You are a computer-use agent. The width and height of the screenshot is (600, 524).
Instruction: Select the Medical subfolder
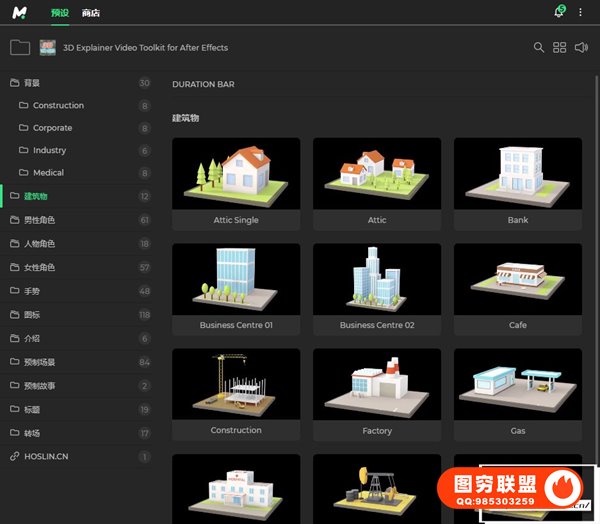48,173
